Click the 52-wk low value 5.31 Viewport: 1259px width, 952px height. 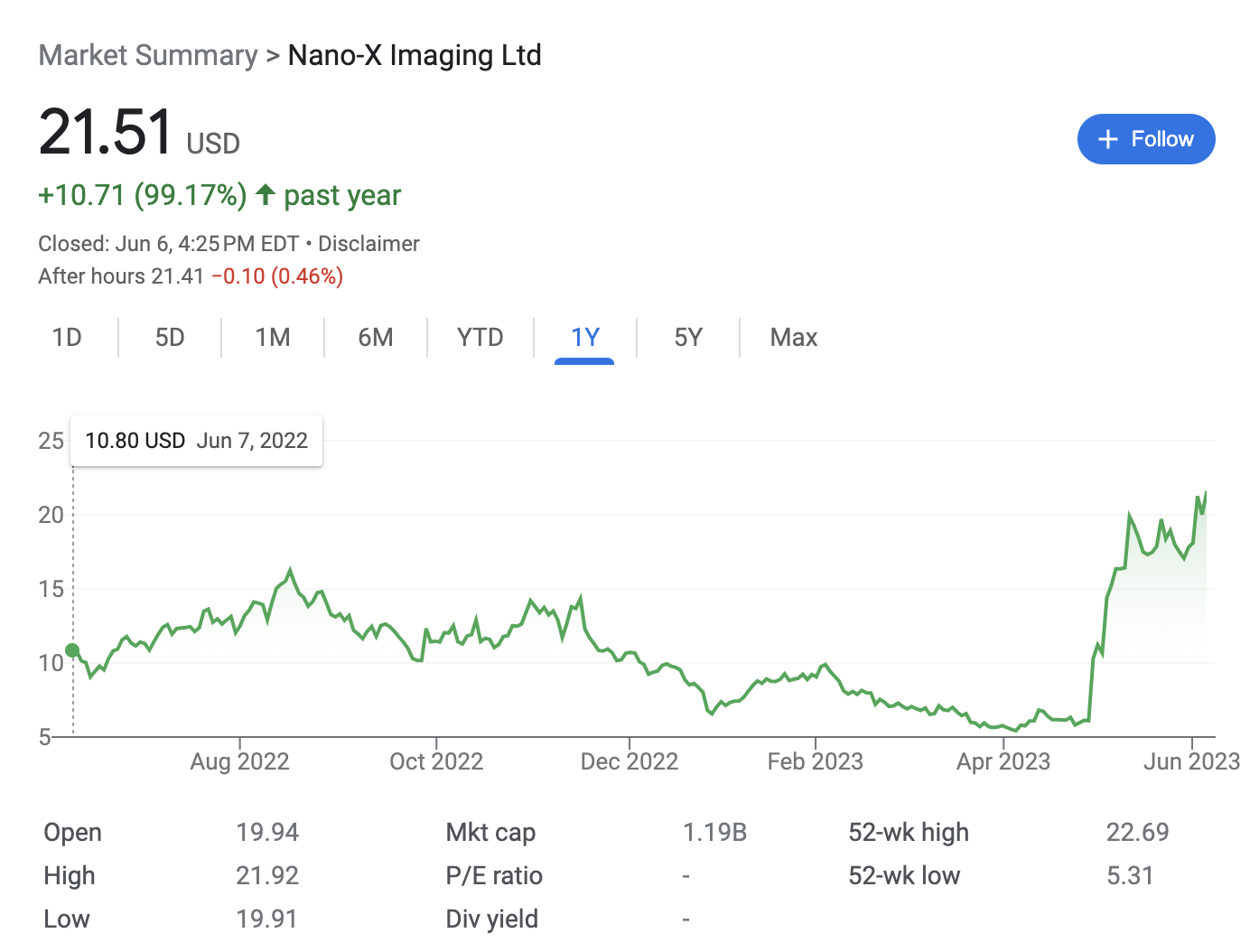1130,875
